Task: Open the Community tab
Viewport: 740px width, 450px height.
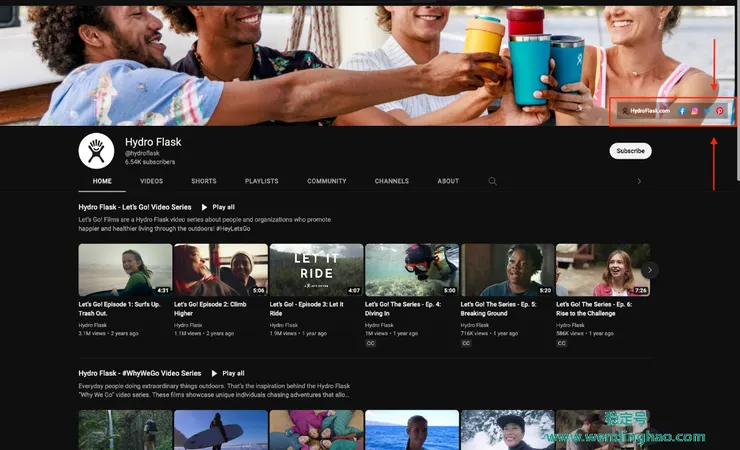Action: [x=327, y=181]
